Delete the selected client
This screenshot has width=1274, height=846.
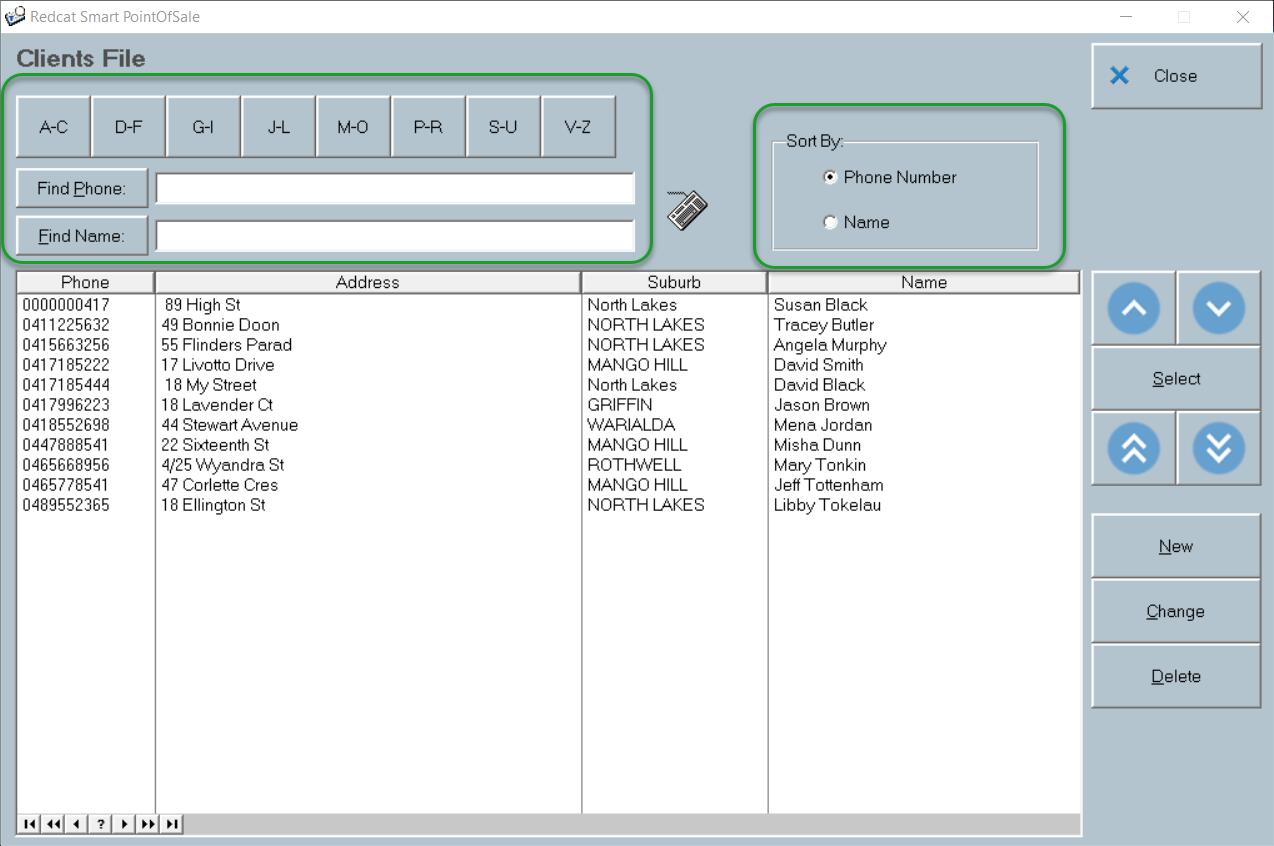(1175, 677)
